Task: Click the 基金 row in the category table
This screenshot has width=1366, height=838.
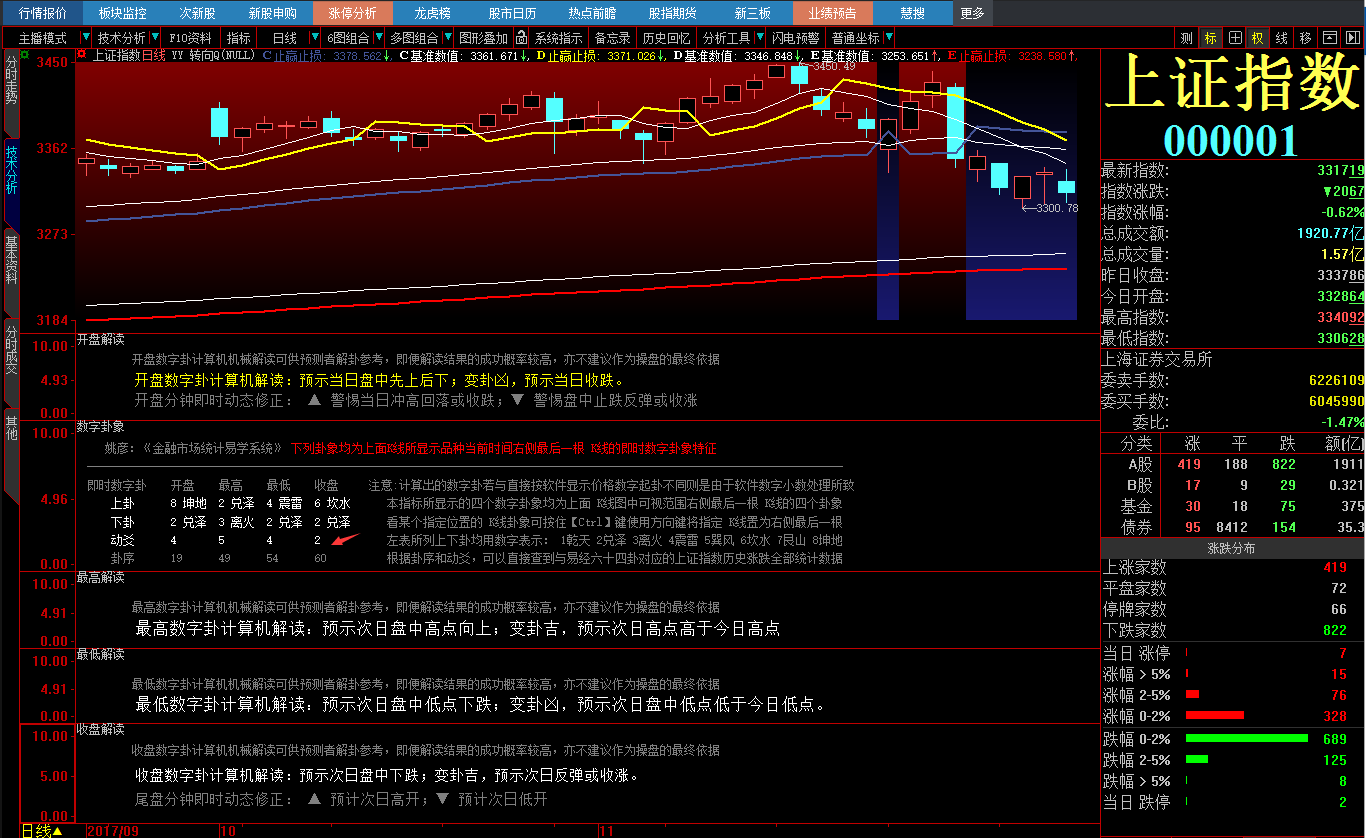Action: (x=1233, y=506)
